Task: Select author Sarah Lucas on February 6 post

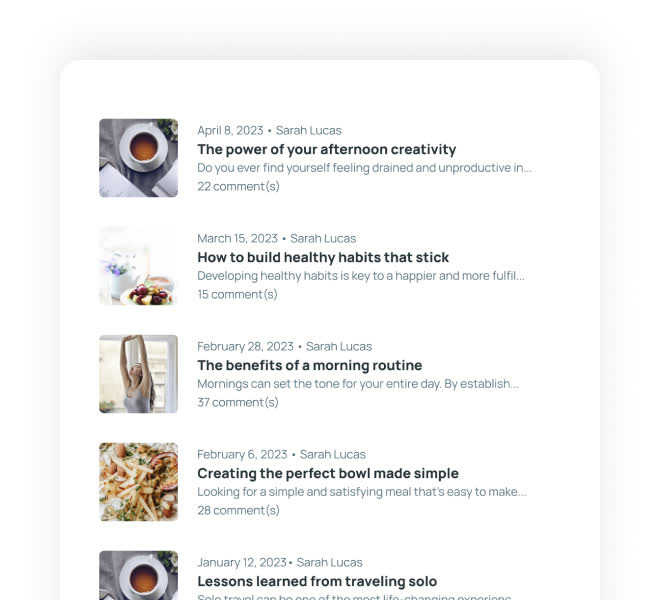Action: pyautogui.click(x=333, y=454)
